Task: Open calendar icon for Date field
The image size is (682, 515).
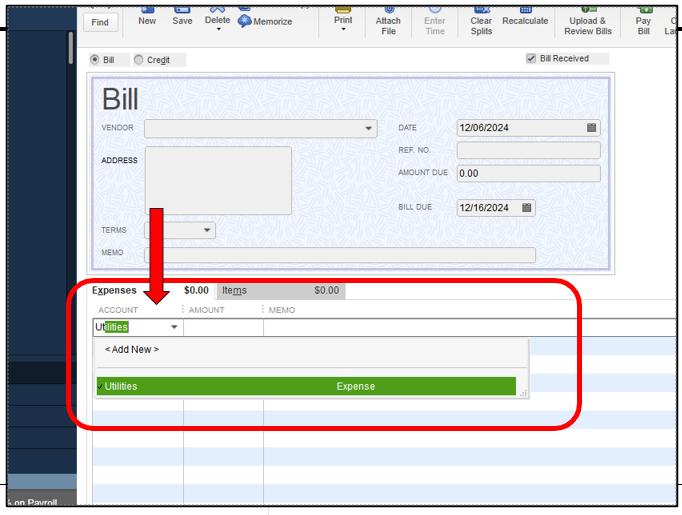Action: point(591,128)
